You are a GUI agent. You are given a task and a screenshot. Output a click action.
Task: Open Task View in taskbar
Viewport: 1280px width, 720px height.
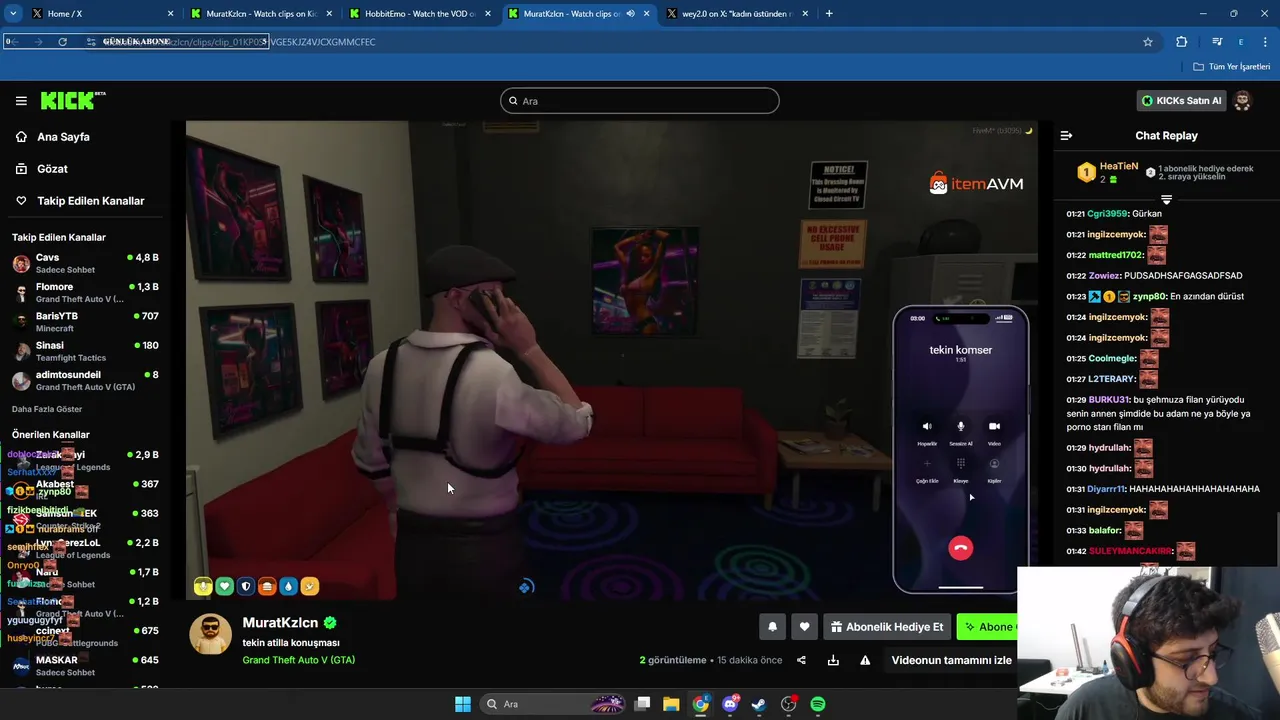(x=643, y=704)
